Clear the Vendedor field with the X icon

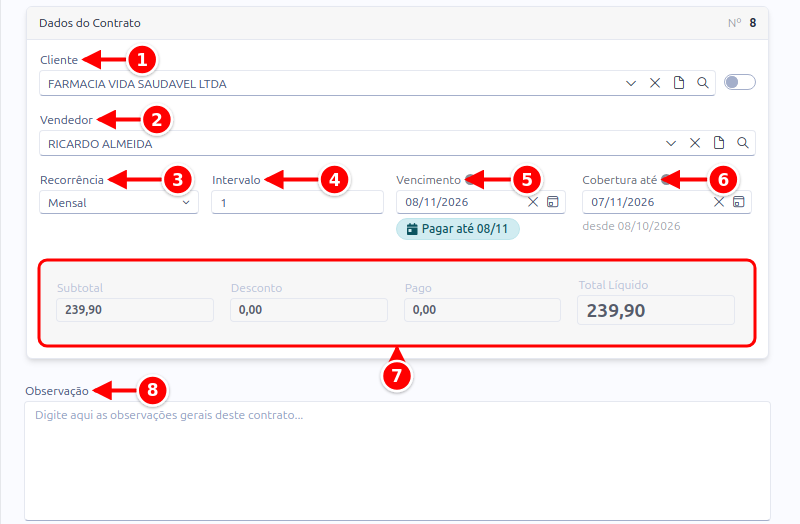click(x=695, y=143)
